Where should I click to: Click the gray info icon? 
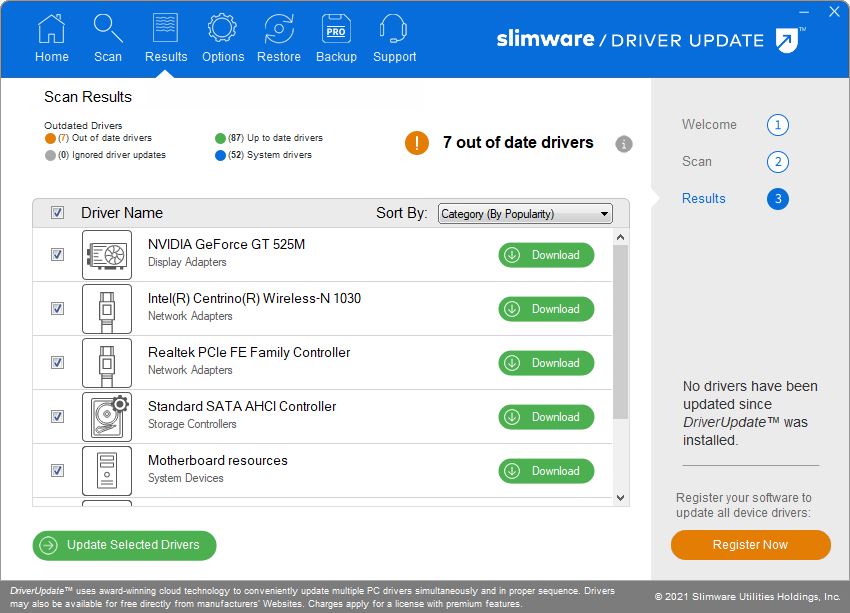(624, 144)
